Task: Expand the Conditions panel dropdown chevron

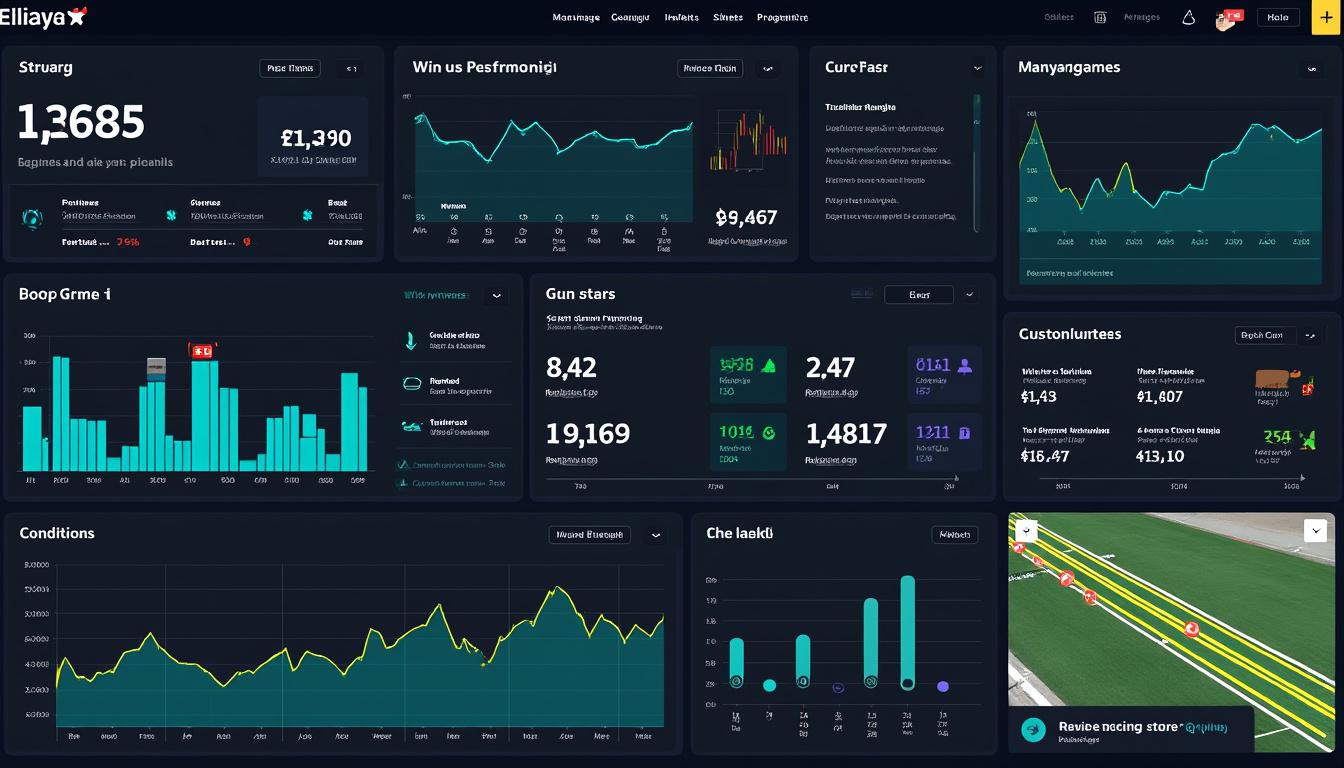Action: click(x=656, y=535)
